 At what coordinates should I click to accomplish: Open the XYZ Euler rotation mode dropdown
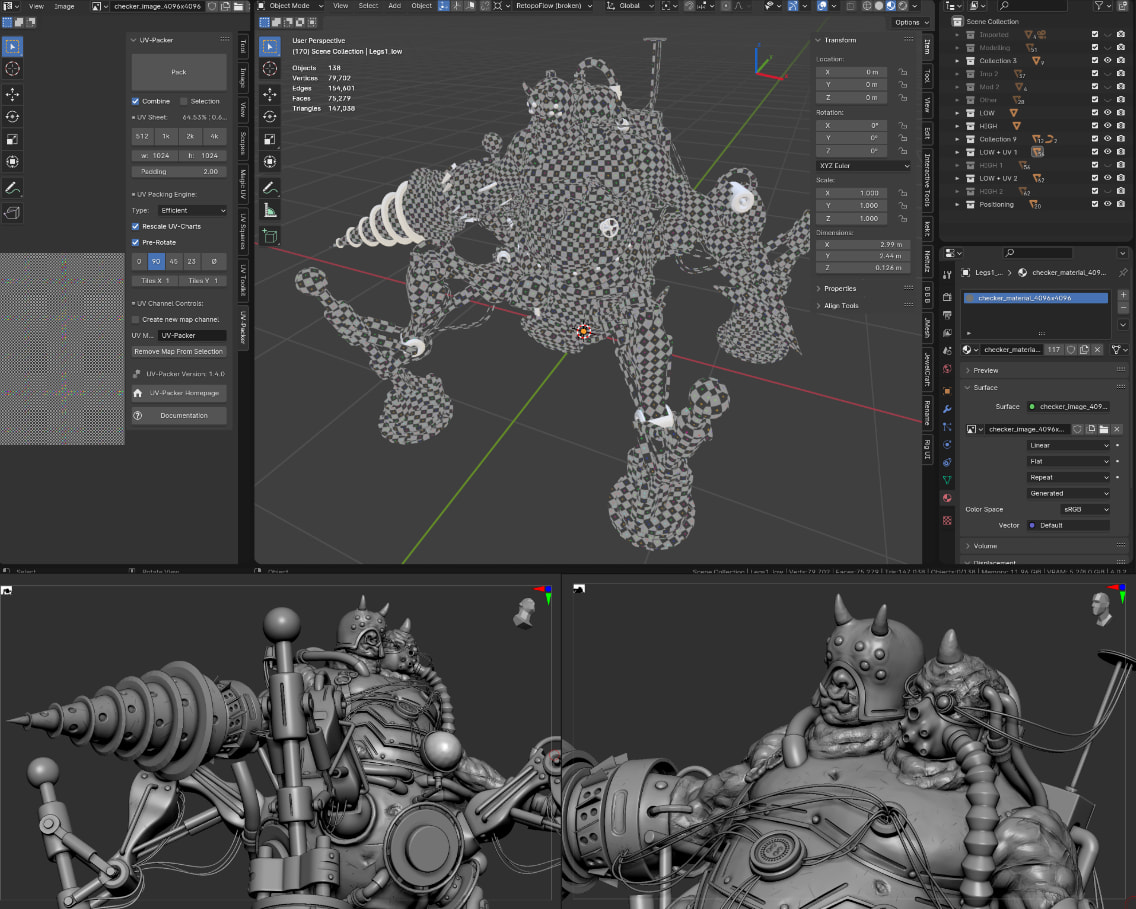(x=864, y=165)
